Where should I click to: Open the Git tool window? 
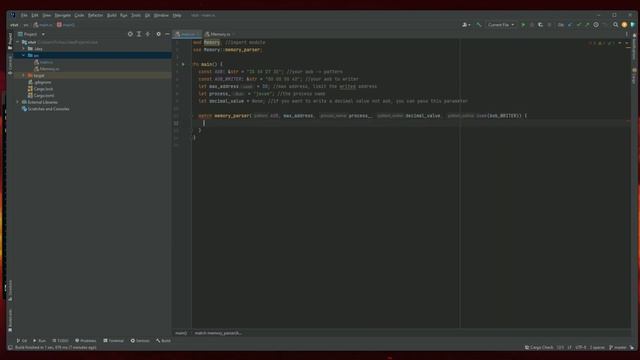click(x=22, y=340)
